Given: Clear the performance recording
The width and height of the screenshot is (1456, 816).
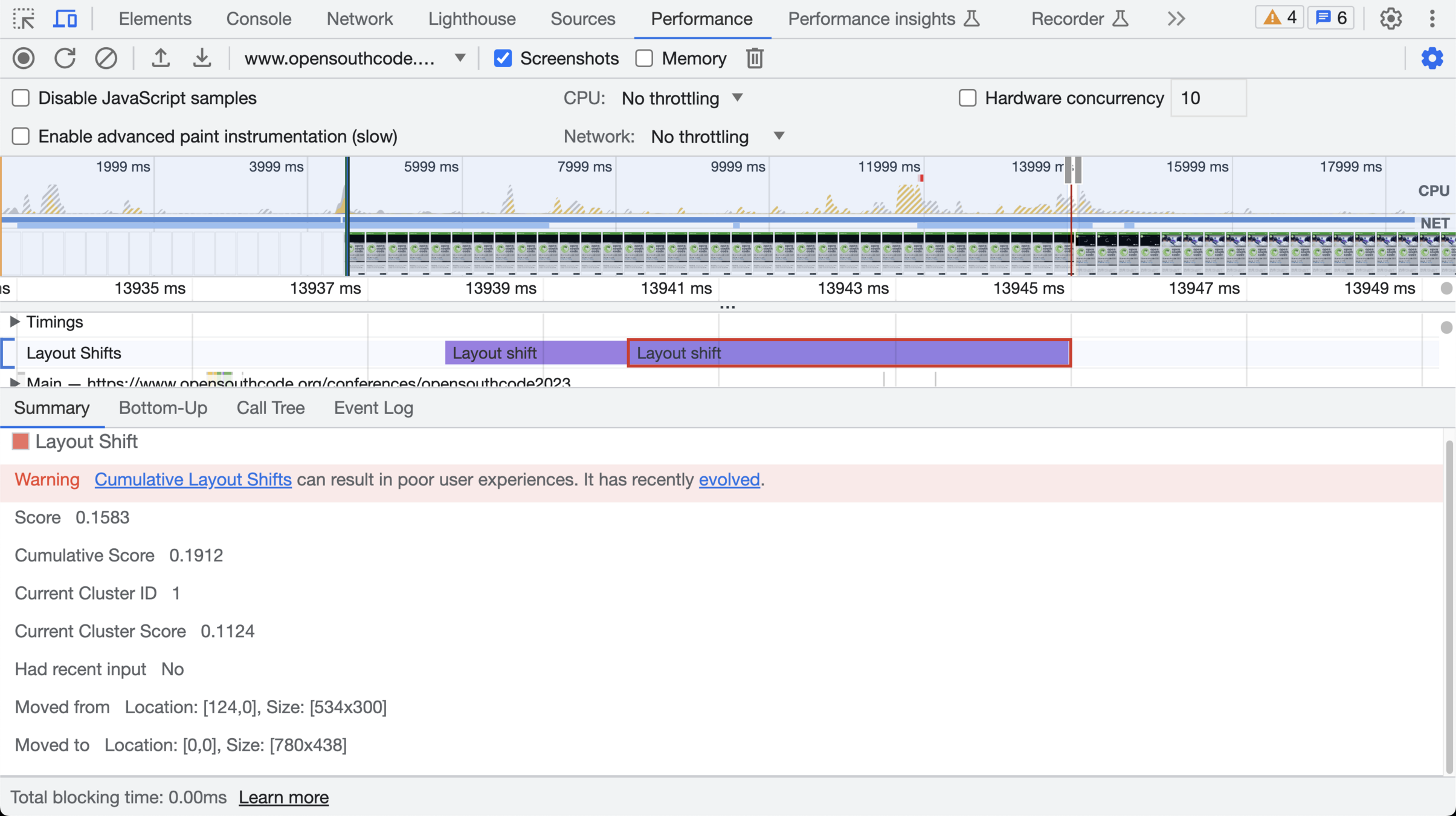Looking at the screenshot, I should [106, 59].
